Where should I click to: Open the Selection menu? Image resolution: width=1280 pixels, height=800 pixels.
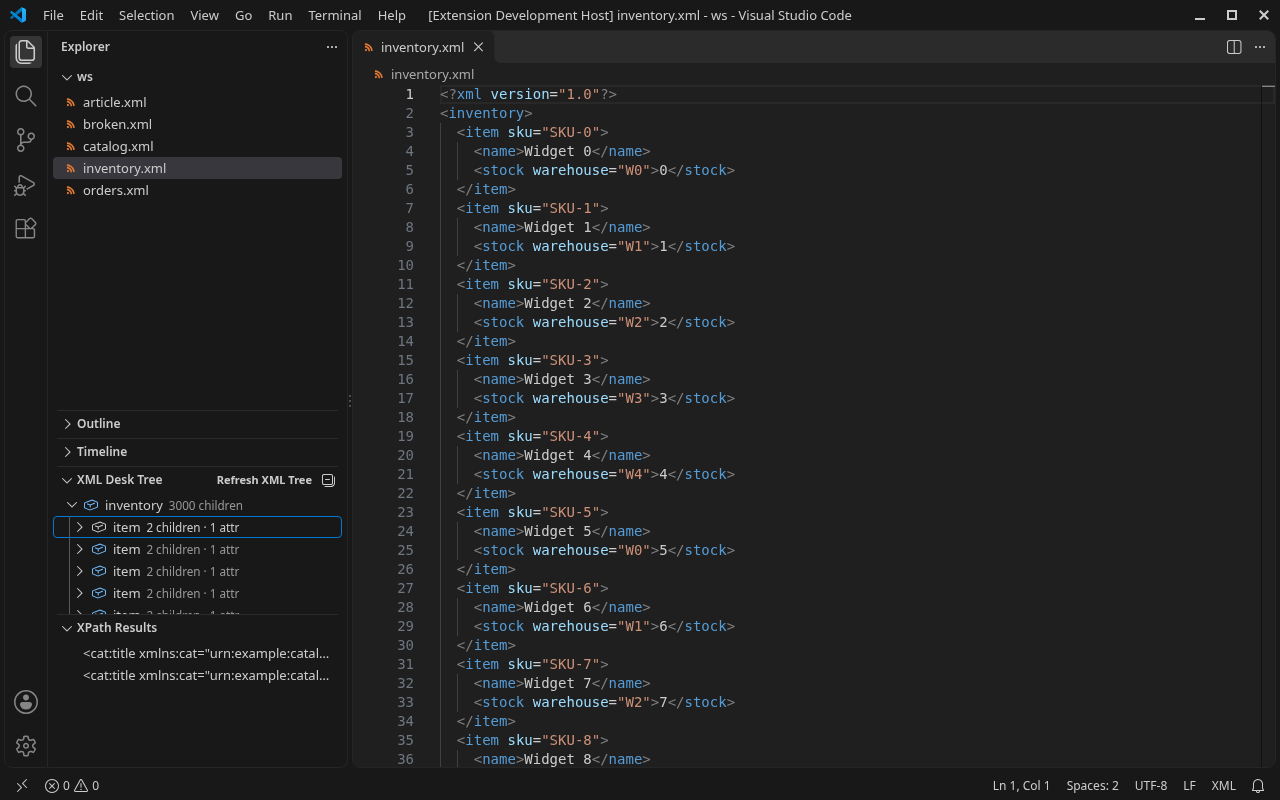coord(146,15)
